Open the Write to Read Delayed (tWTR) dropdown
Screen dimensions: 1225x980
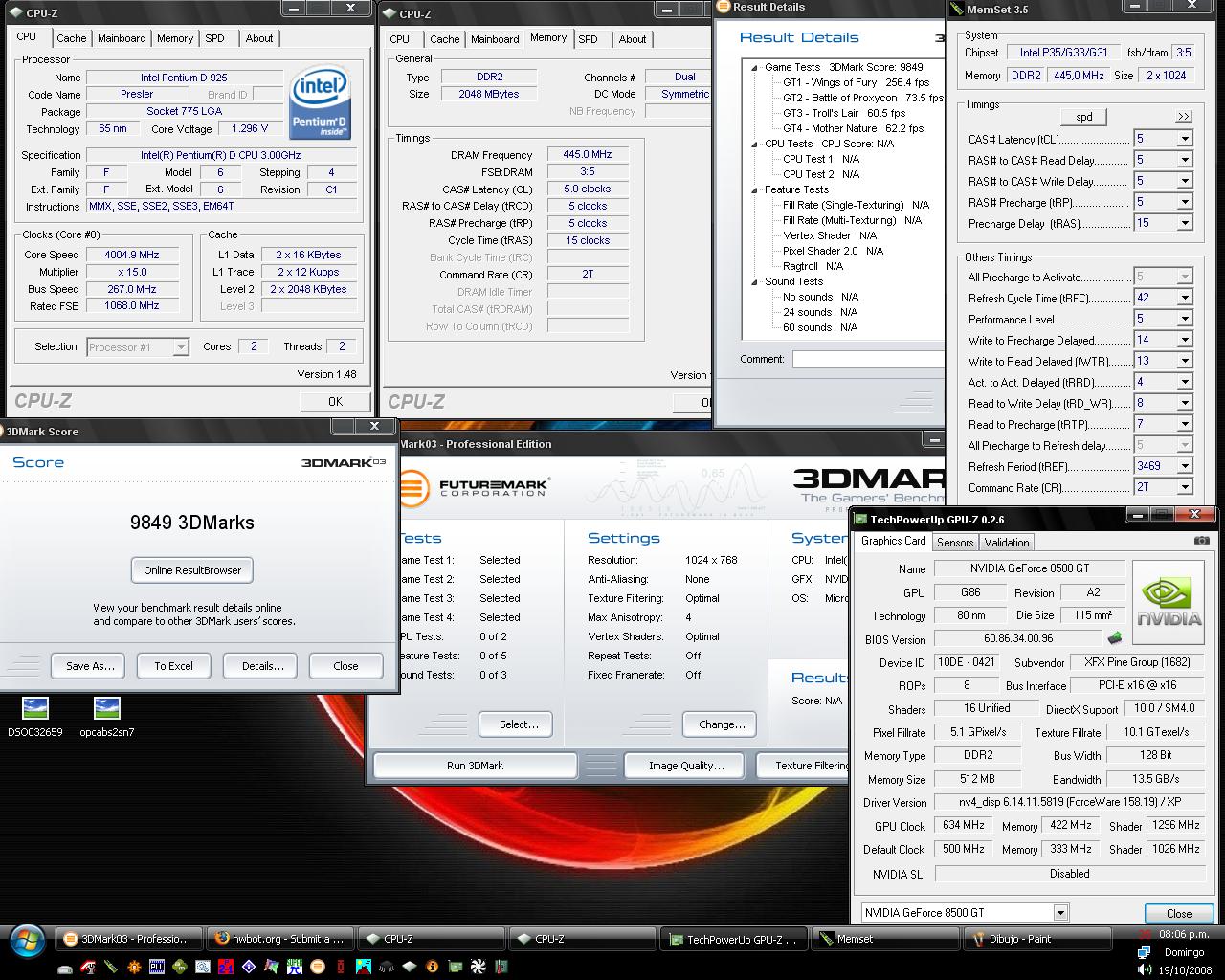(x=1184, y=361)
